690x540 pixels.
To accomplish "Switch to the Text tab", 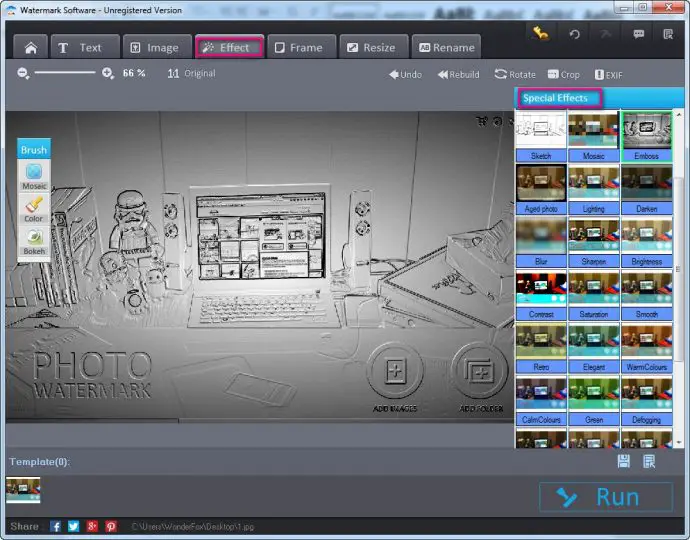I will (x=80, y=47).
